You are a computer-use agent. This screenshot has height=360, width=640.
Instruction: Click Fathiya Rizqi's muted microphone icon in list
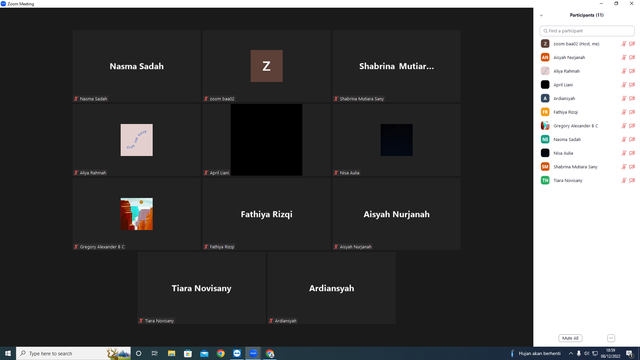pyautogui.click(x=624, y=112)
